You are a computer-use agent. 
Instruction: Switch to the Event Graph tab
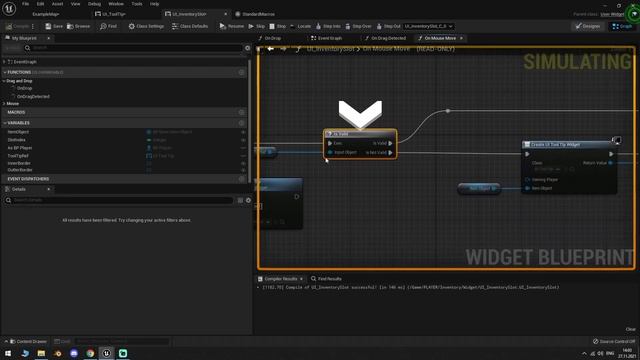point(327,38)
